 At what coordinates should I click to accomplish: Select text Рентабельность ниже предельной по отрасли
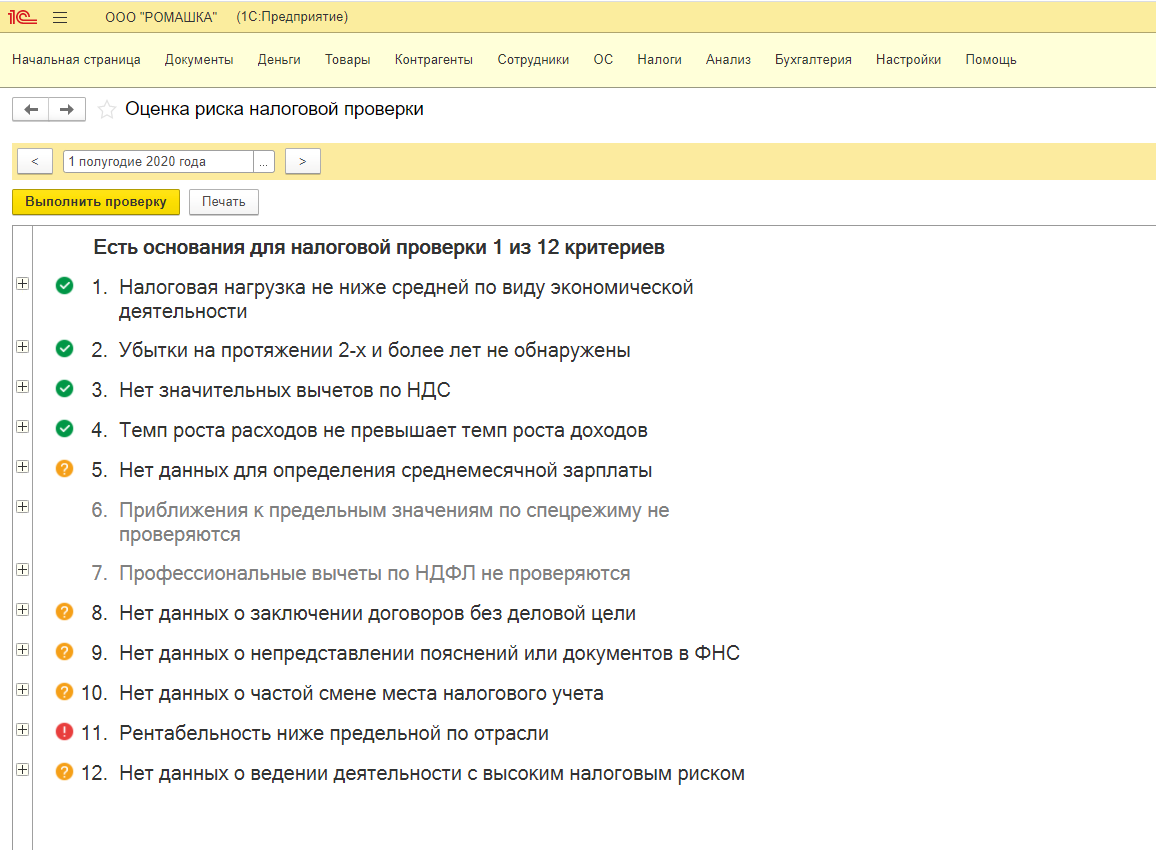pos(334,734)
